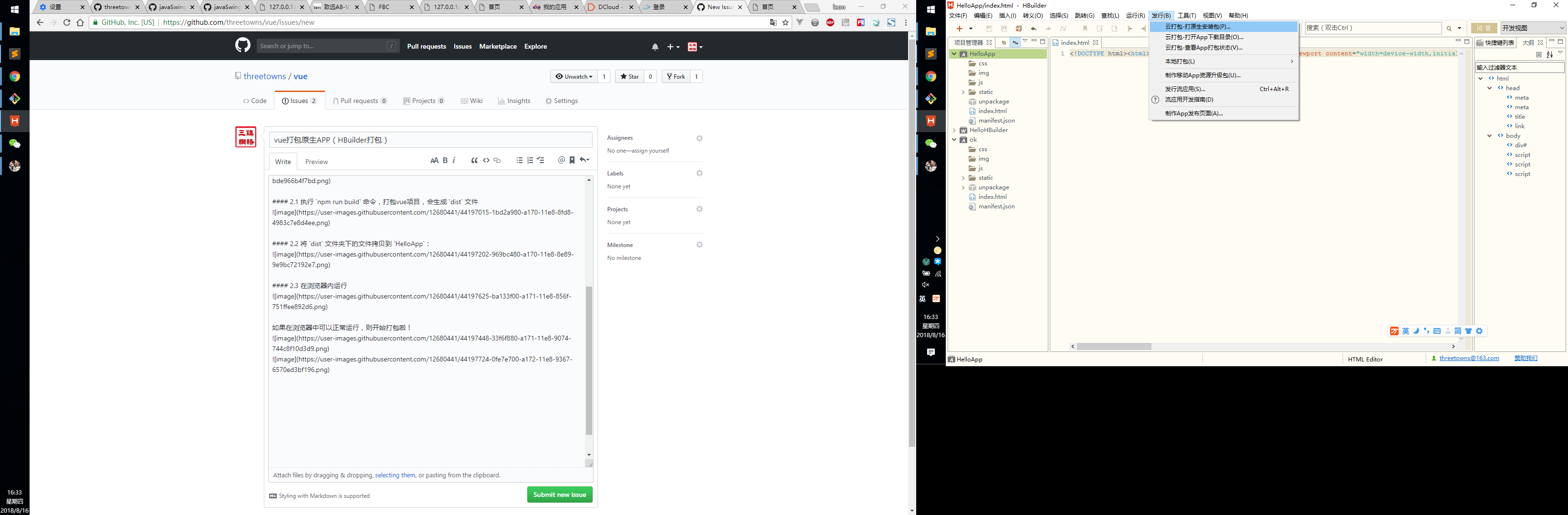Expand the HelloHBuilder project
Screen dimensions: 1568x515
[x=954, y=130]
